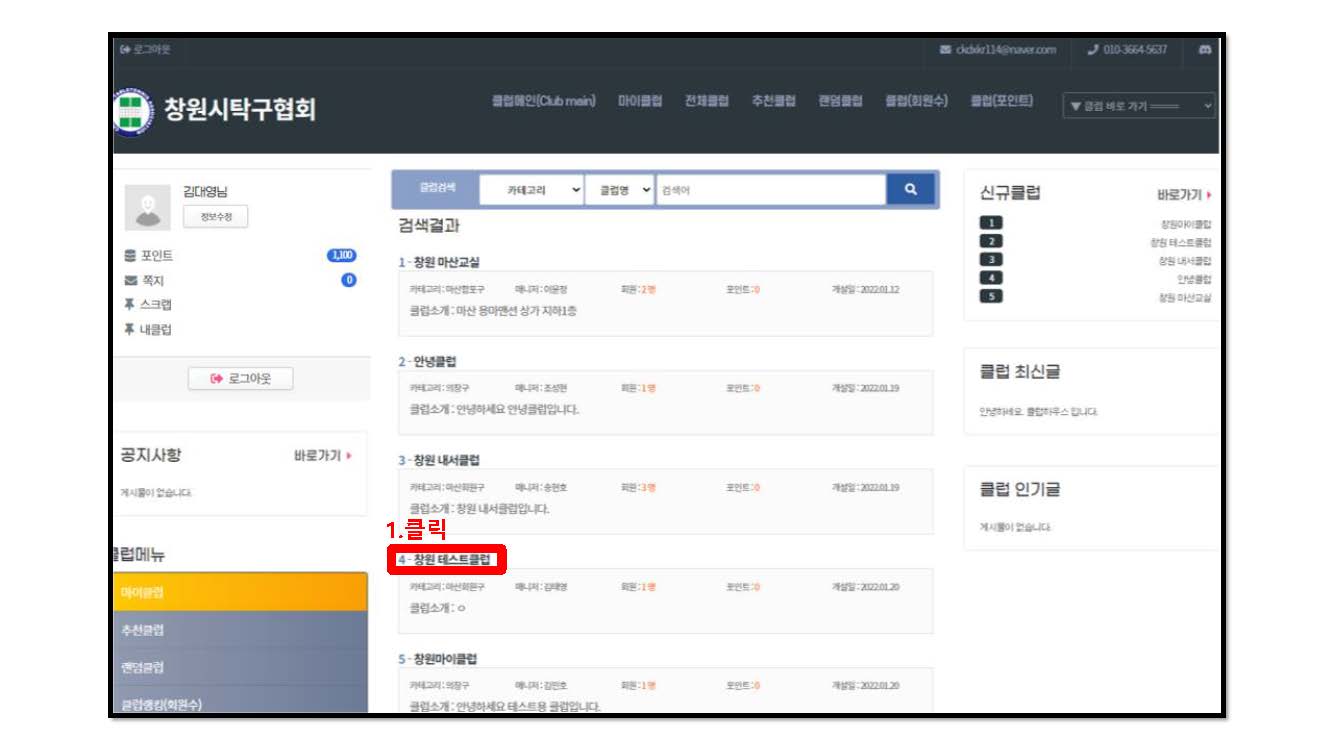This screenshot has width=1334, height=750.
Task: Click 창원마이클럽 in the 신규클럽 list
Action: click(x=1186, y=224)
